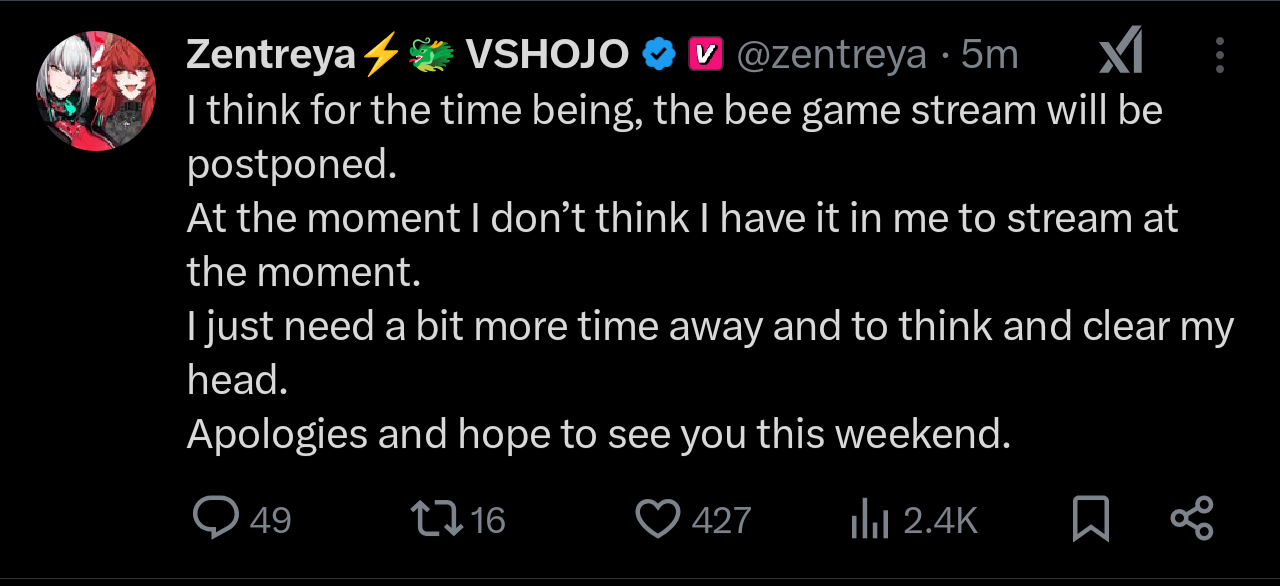Click the tweet text about the bee game stream
This screenshot has height=586, width=1280.
coord(675,110)
